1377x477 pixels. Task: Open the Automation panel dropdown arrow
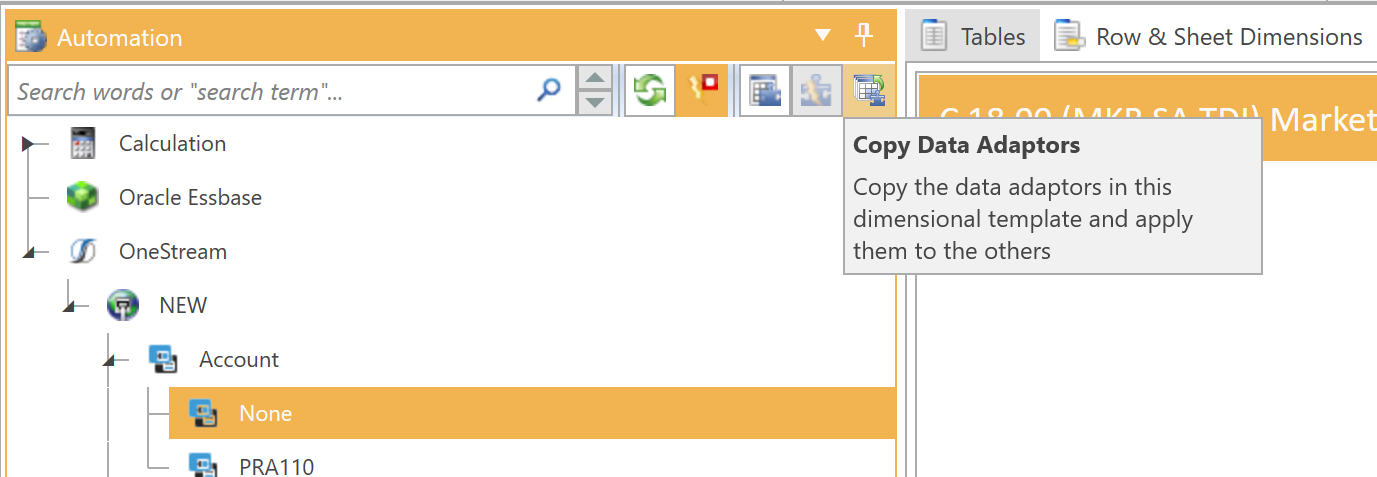(823, 36)
